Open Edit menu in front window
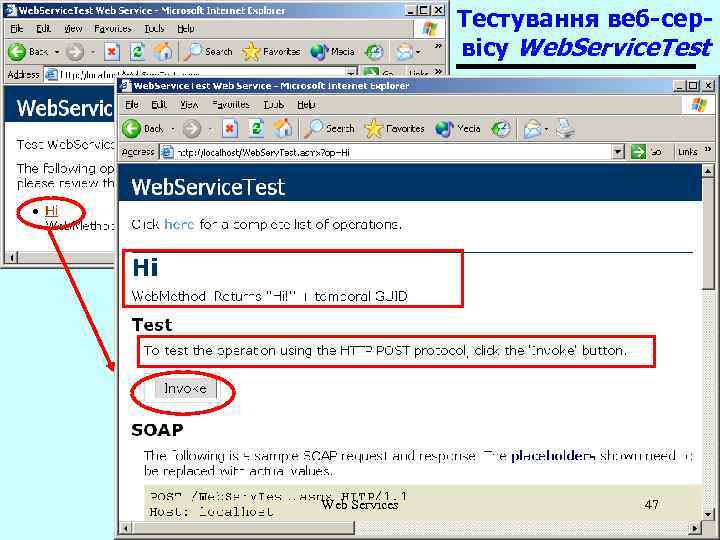The width and height of the screenshot is (720, 540). tap(159, 105)
